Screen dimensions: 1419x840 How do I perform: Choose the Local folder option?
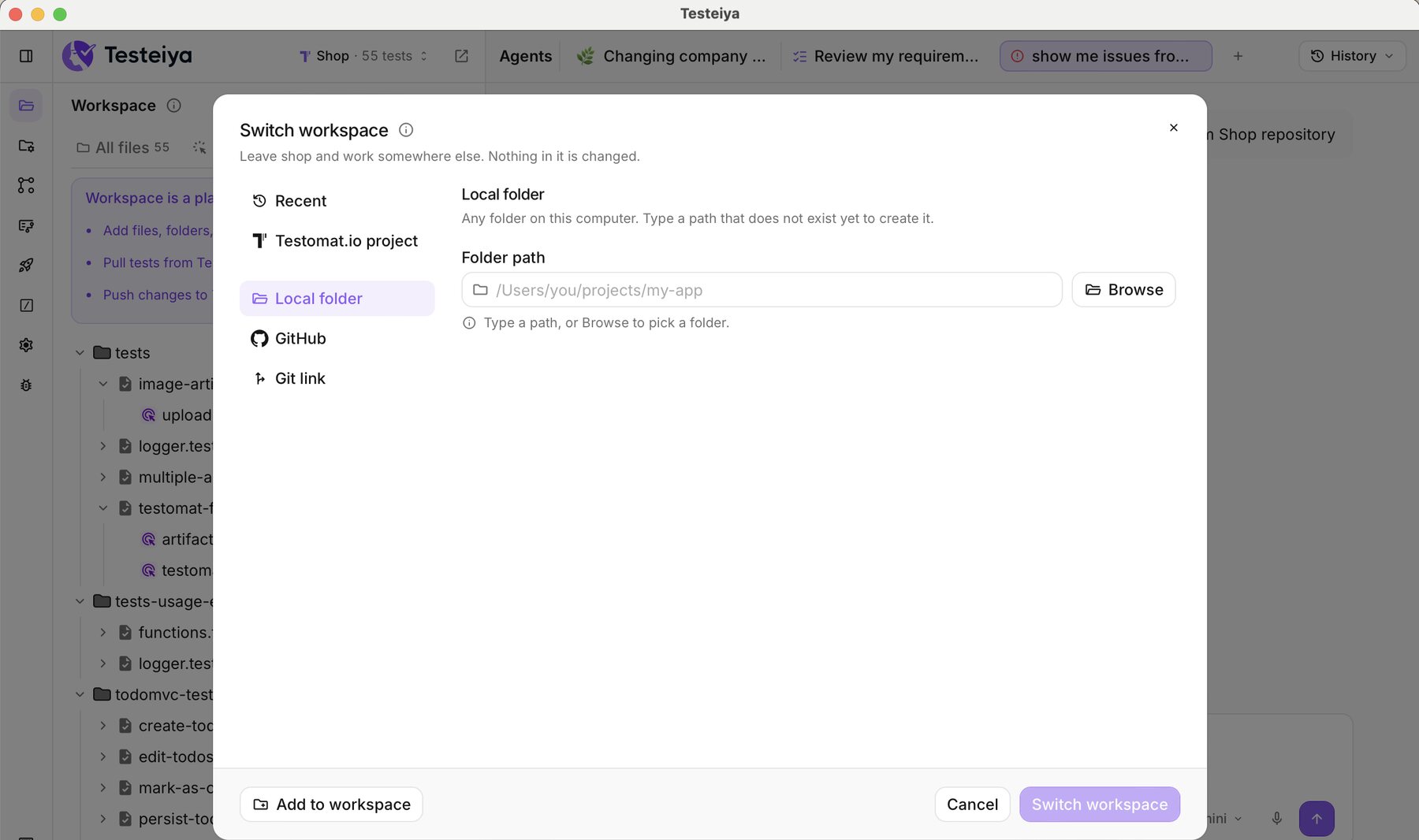[337, 299]
